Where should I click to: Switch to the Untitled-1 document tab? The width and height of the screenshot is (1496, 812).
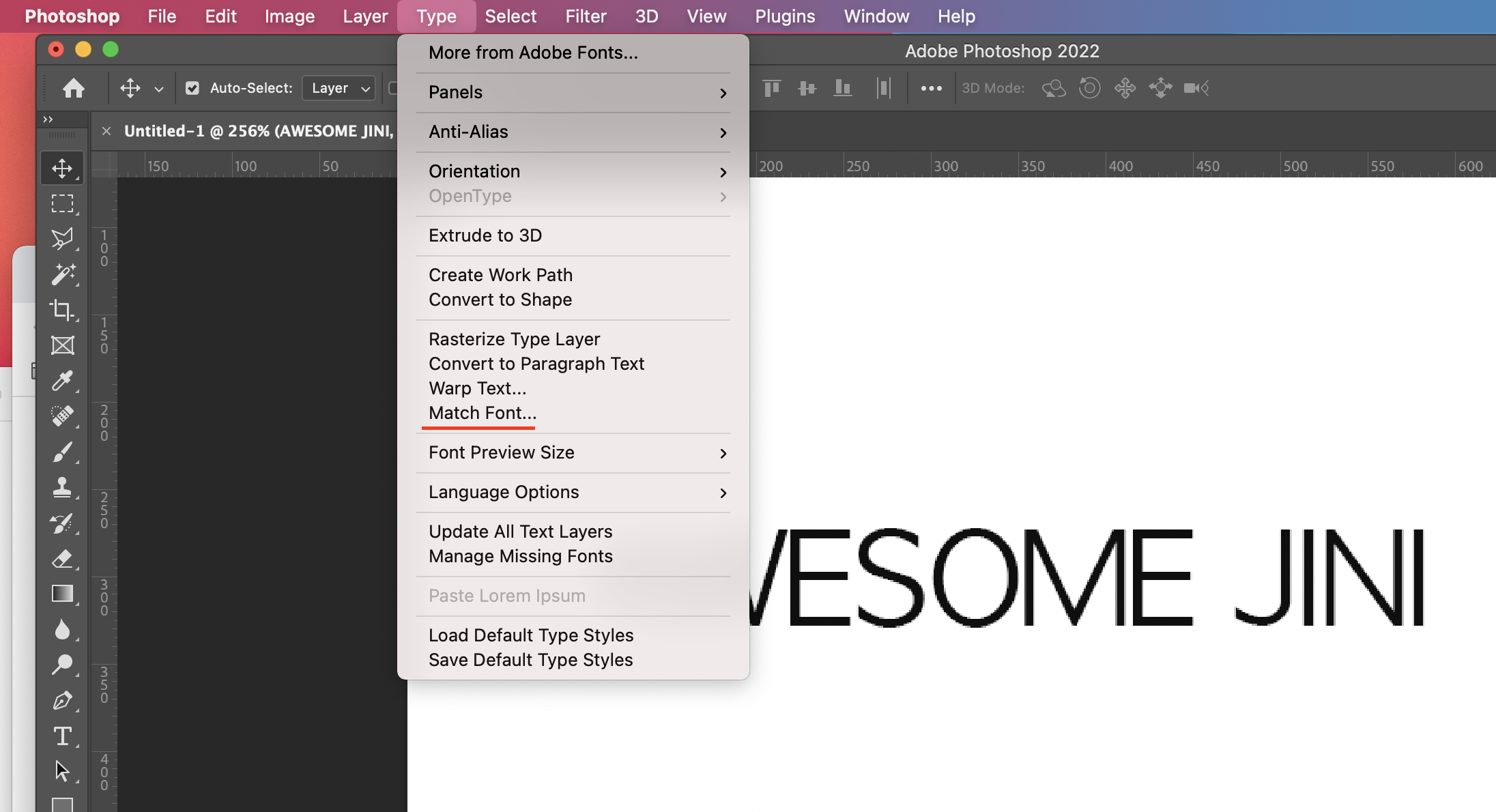pyautogui.click(x=259, y=131)
